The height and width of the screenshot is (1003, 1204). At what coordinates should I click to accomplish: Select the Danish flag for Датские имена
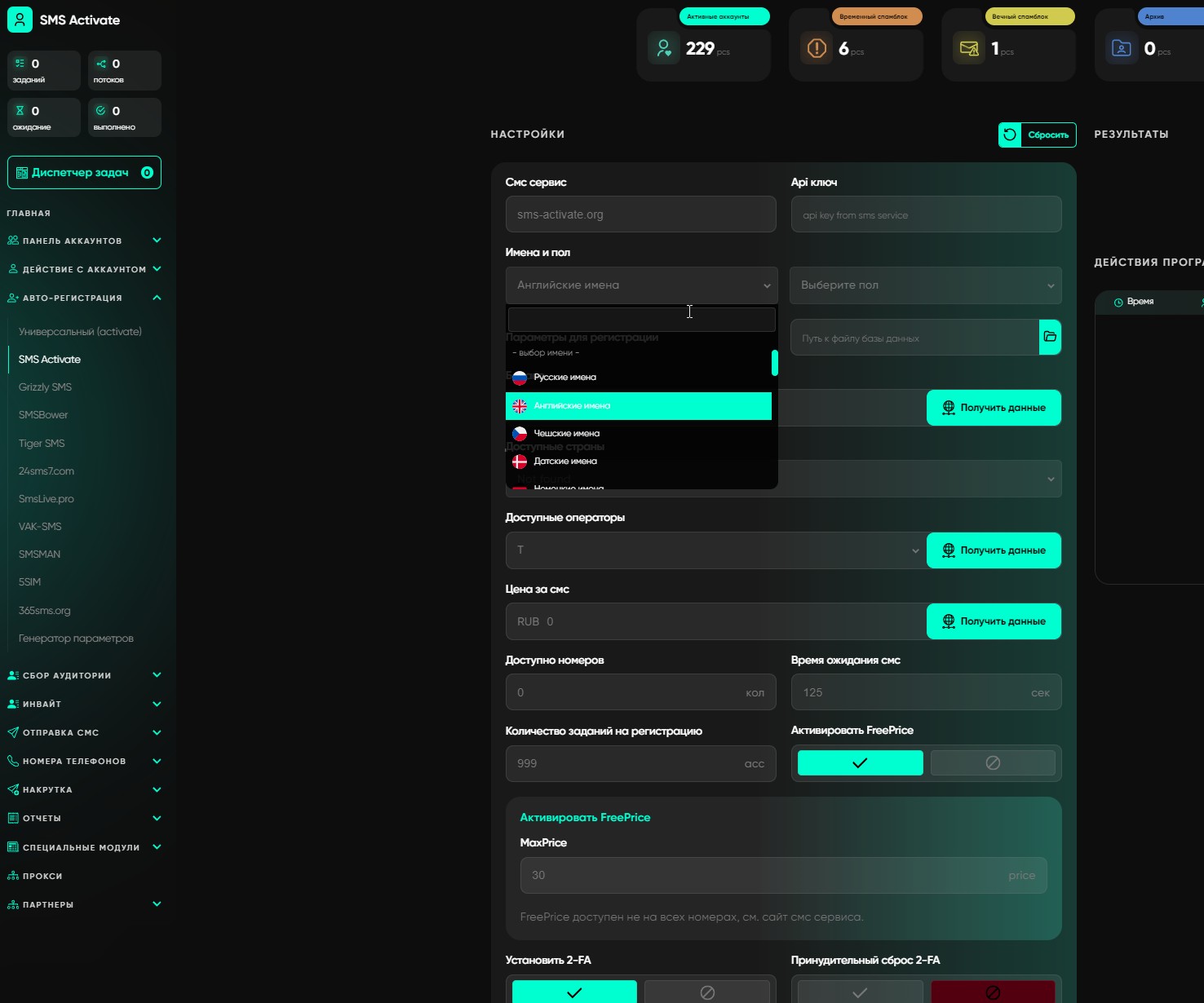[520, 462]
